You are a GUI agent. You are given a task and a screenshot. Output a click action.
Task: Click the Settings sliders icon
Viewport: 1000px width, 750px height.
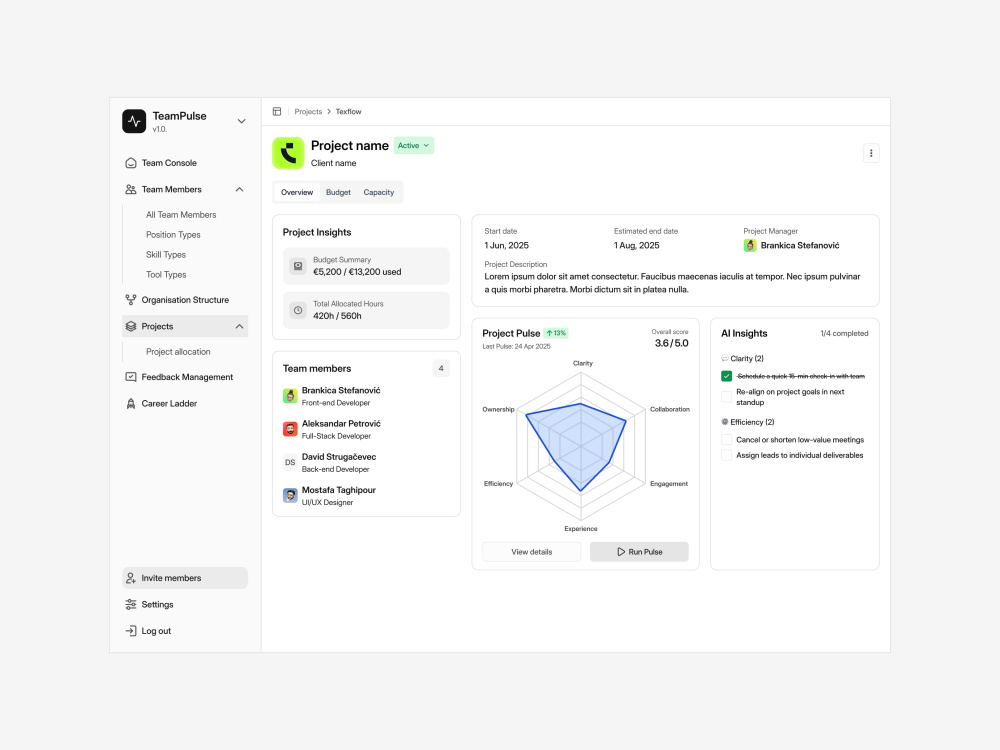131,605
